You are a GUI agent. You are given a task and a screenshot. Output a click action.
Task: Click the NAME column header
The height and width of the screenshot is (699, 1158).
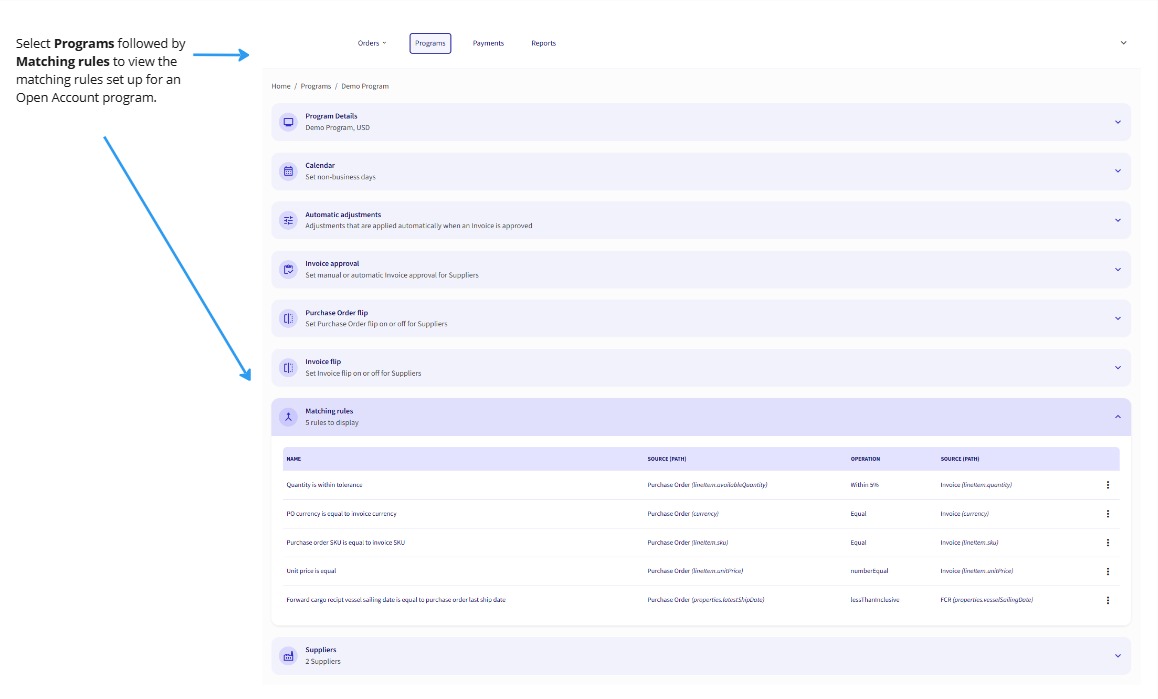pyautogui.click(x=294, y=459)
